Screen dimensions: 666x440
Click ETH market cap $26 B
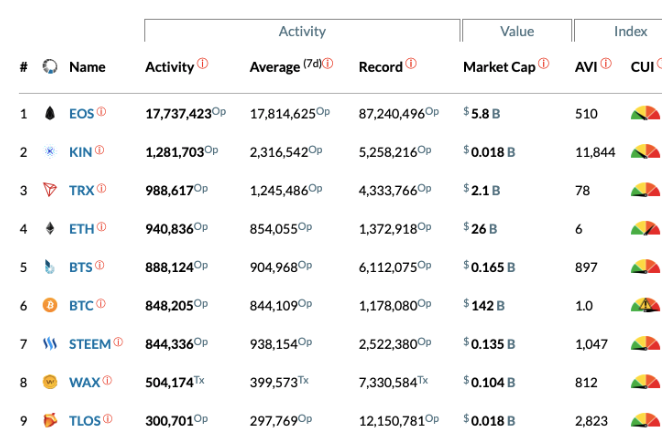pyautogui.click(x=480, y=228)
